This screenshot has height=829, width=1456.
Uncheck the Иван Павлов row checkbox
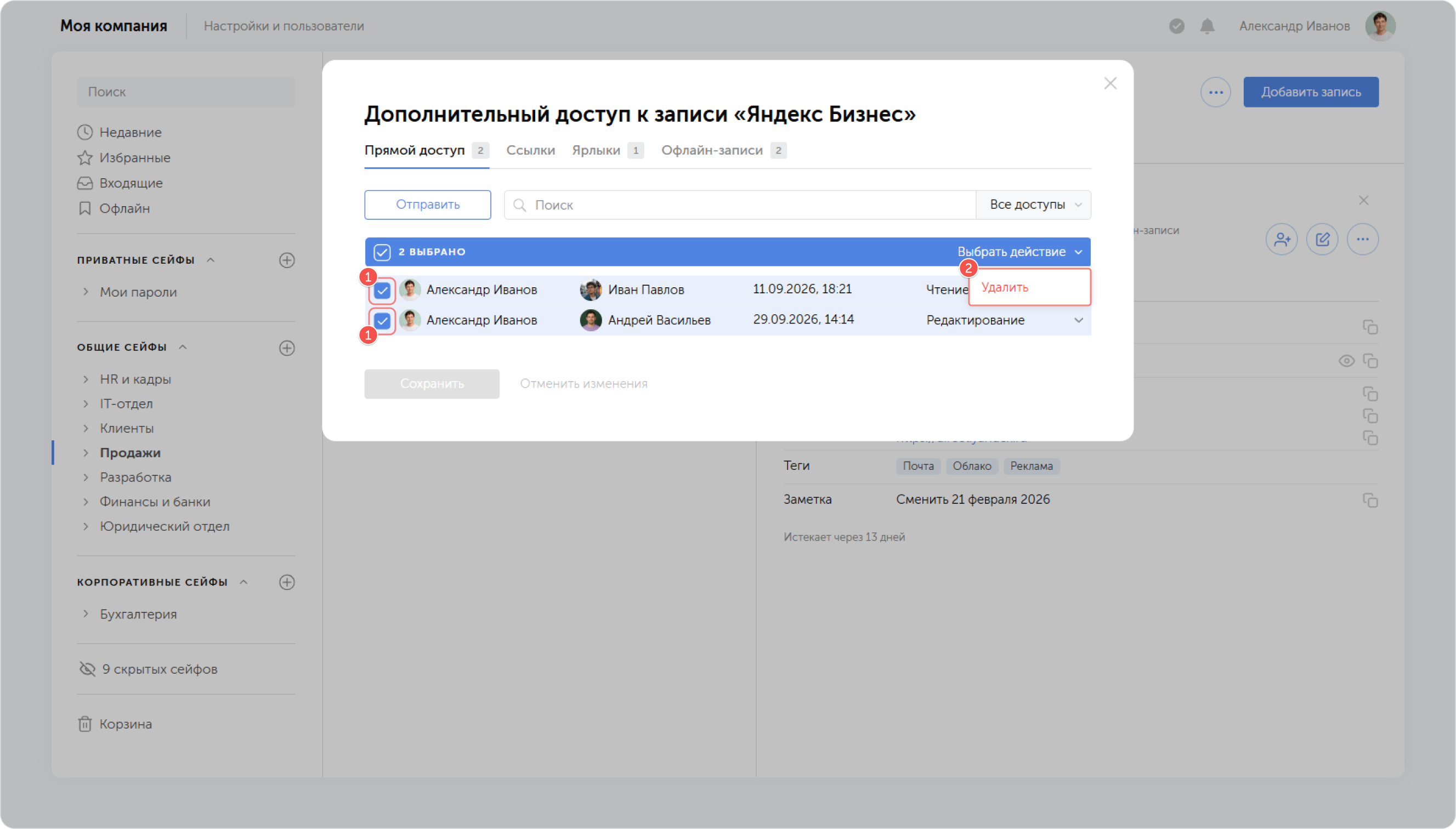pyautogui.click(x=382, y=291)
